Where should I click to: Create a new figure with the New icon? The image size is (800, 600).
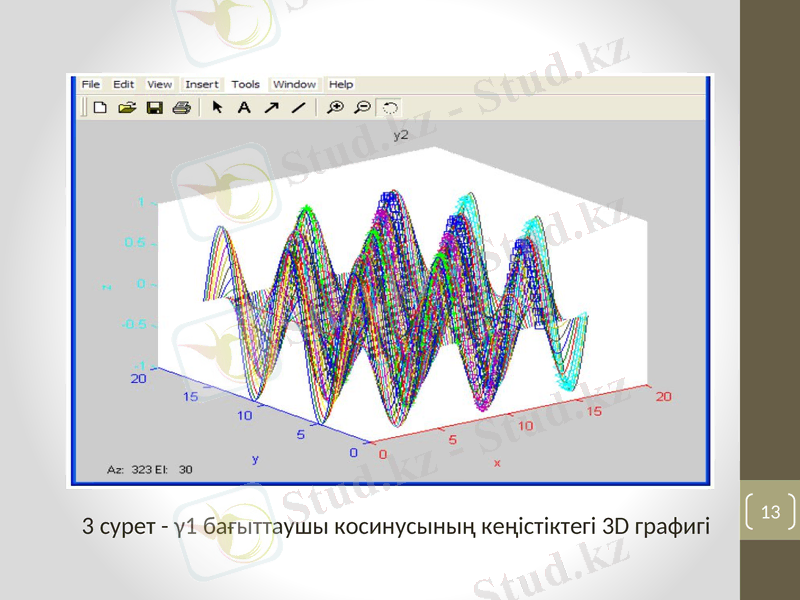tap(99, 106)
